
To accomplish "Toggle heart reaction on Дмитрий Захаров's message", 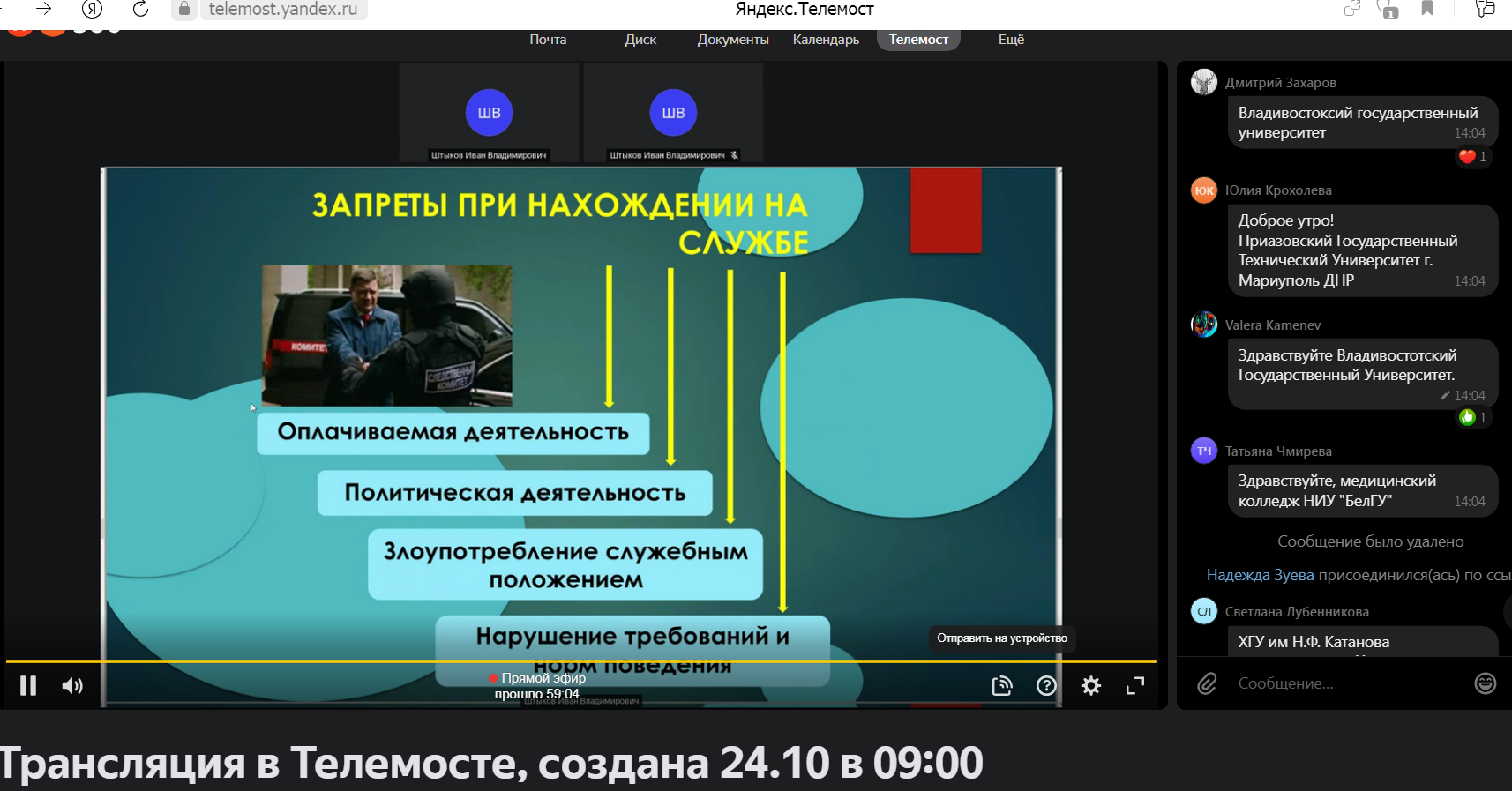I will [x=1472, y=156].
